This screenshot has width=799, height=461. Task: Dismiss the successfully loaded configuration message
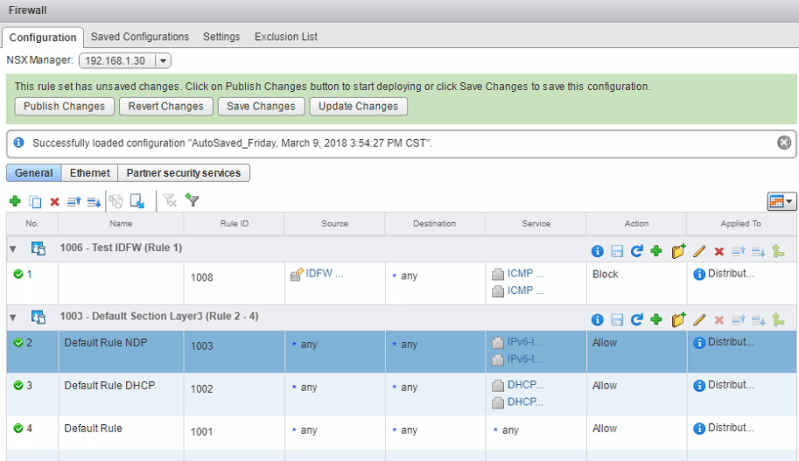785,143
